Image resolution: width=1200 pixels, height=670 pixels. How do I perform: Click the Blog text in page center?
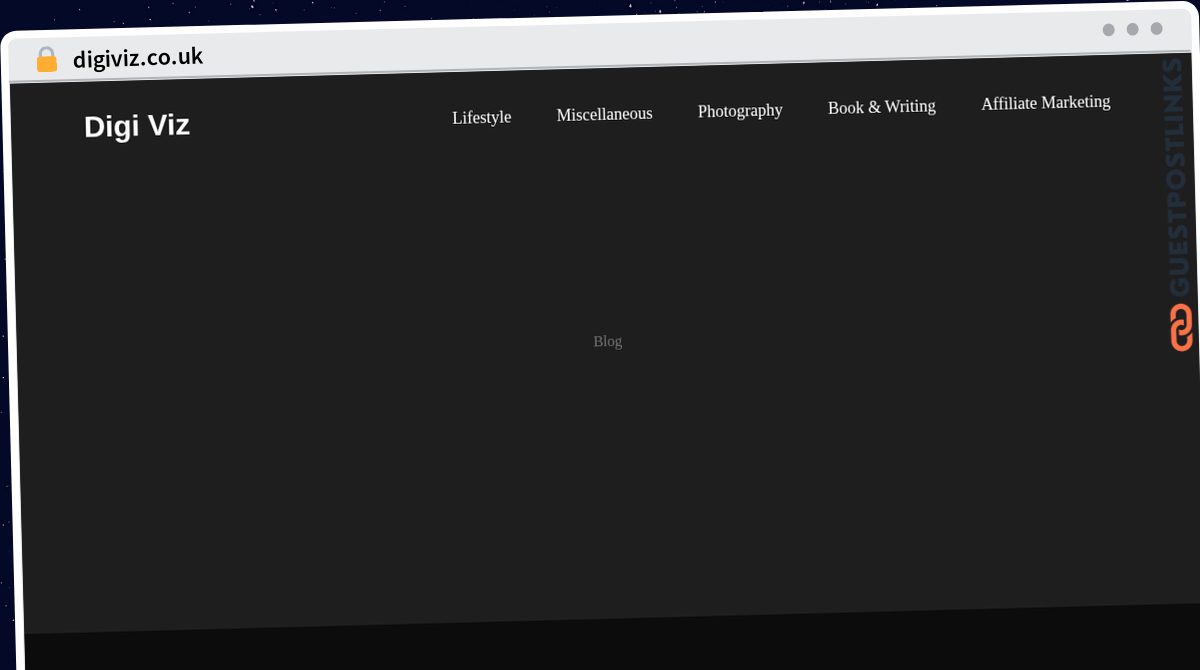coord(607,341)
